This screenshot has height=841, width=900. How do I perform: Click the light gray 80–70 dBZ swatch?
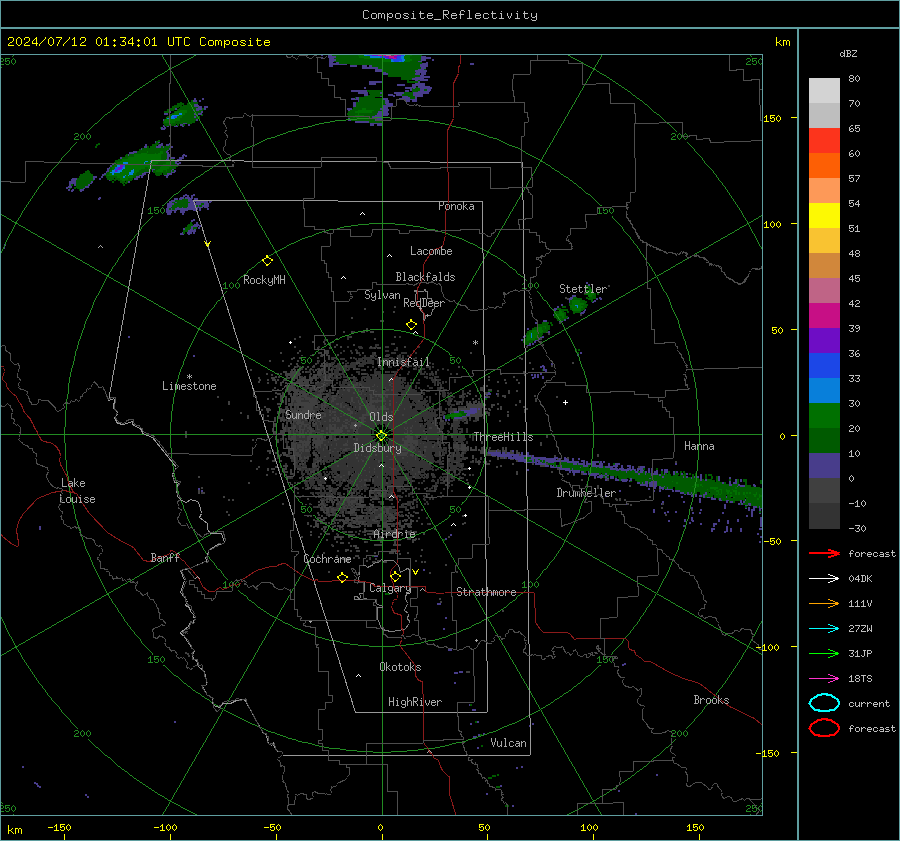point(824,91)
